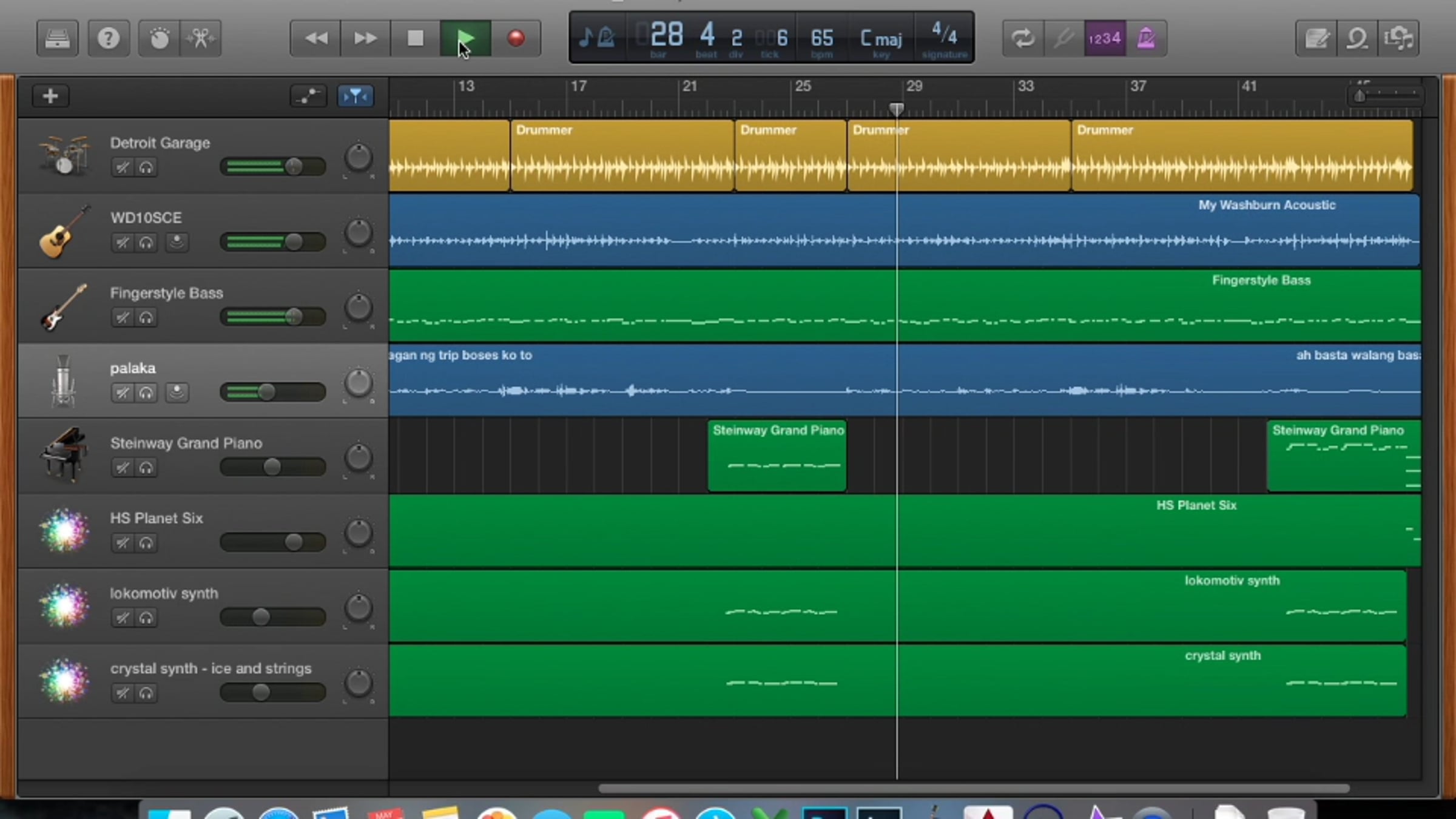Open the Loop Browser icon
Viewport: 1456px width, 819px height.
point(1357,39)
